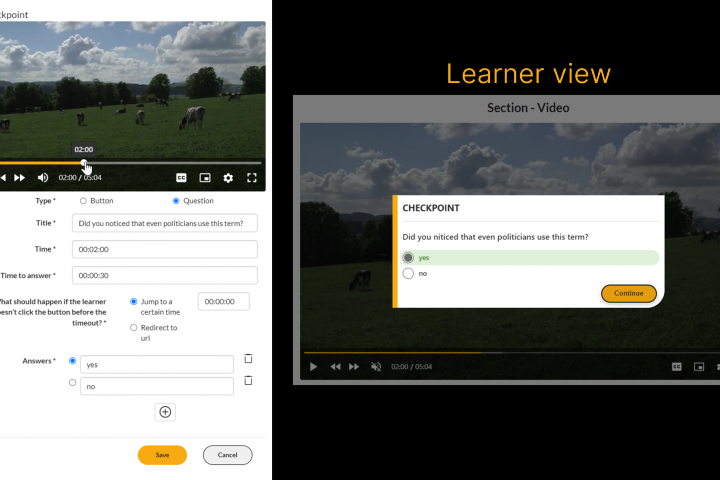
Task: Toggle closed captions in editor video
Action: [181, 178]
